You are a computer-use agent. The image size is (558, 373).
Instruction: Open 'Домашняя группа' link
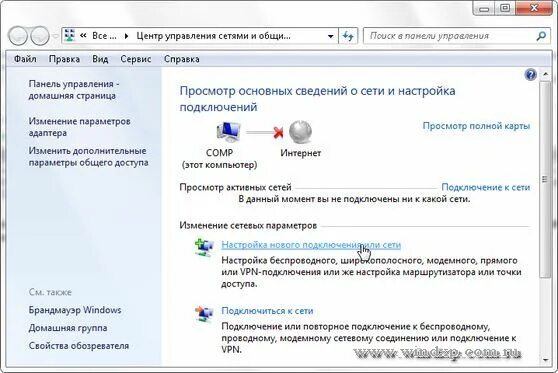click(68, 328)
